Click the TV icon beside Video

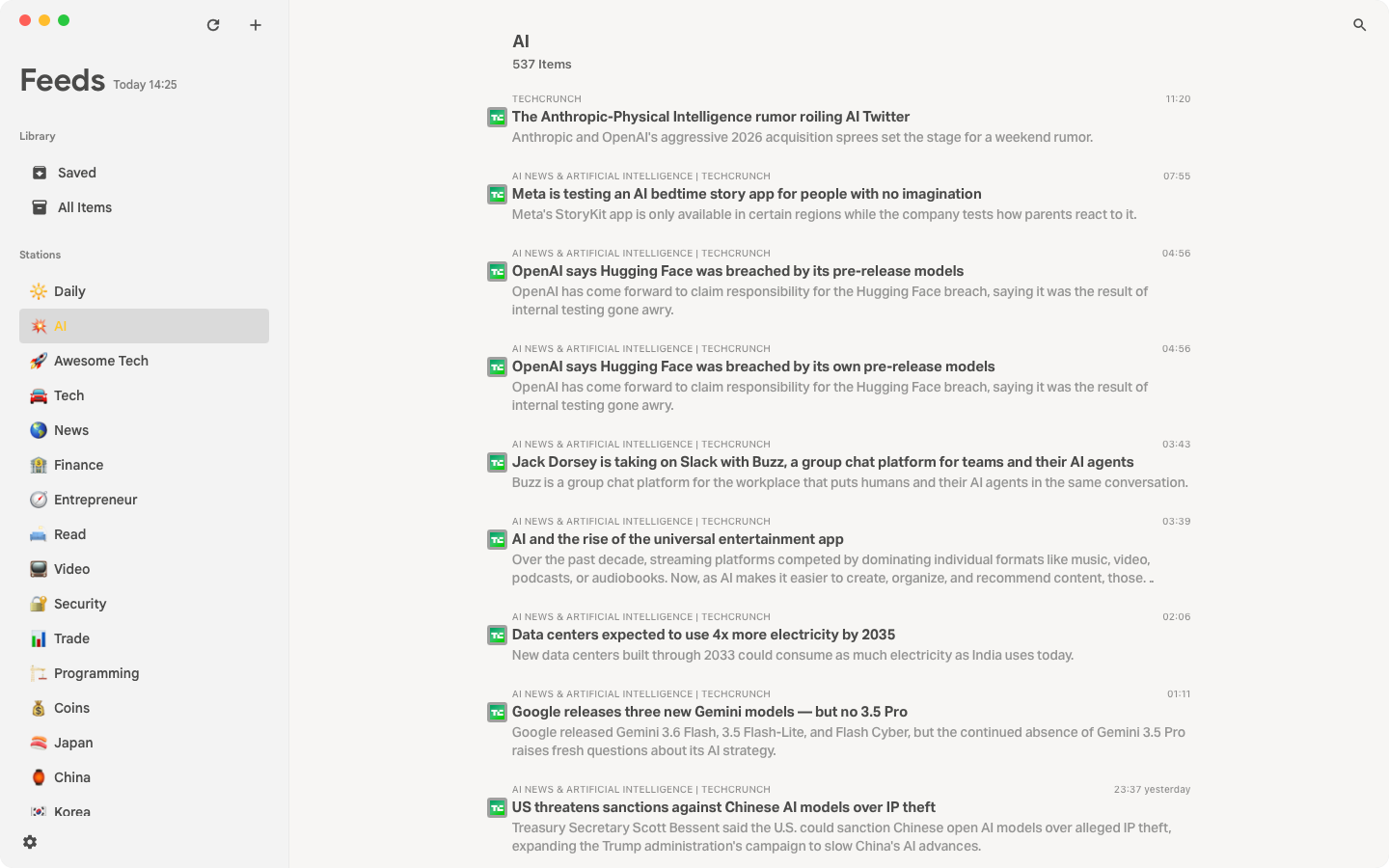39,569
